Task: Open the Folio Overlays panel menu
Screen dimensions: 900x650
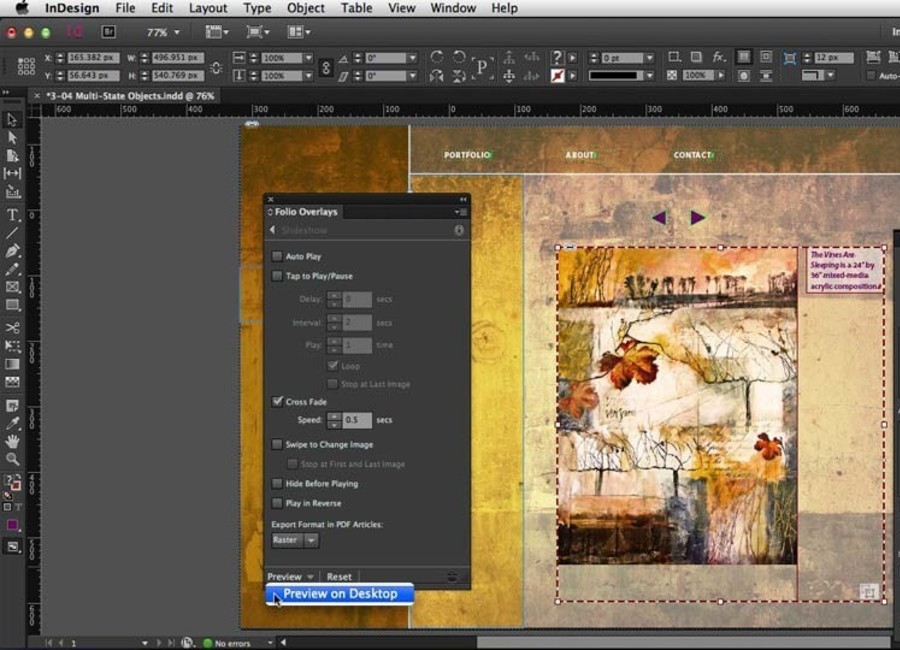Action: coord(461,212)
